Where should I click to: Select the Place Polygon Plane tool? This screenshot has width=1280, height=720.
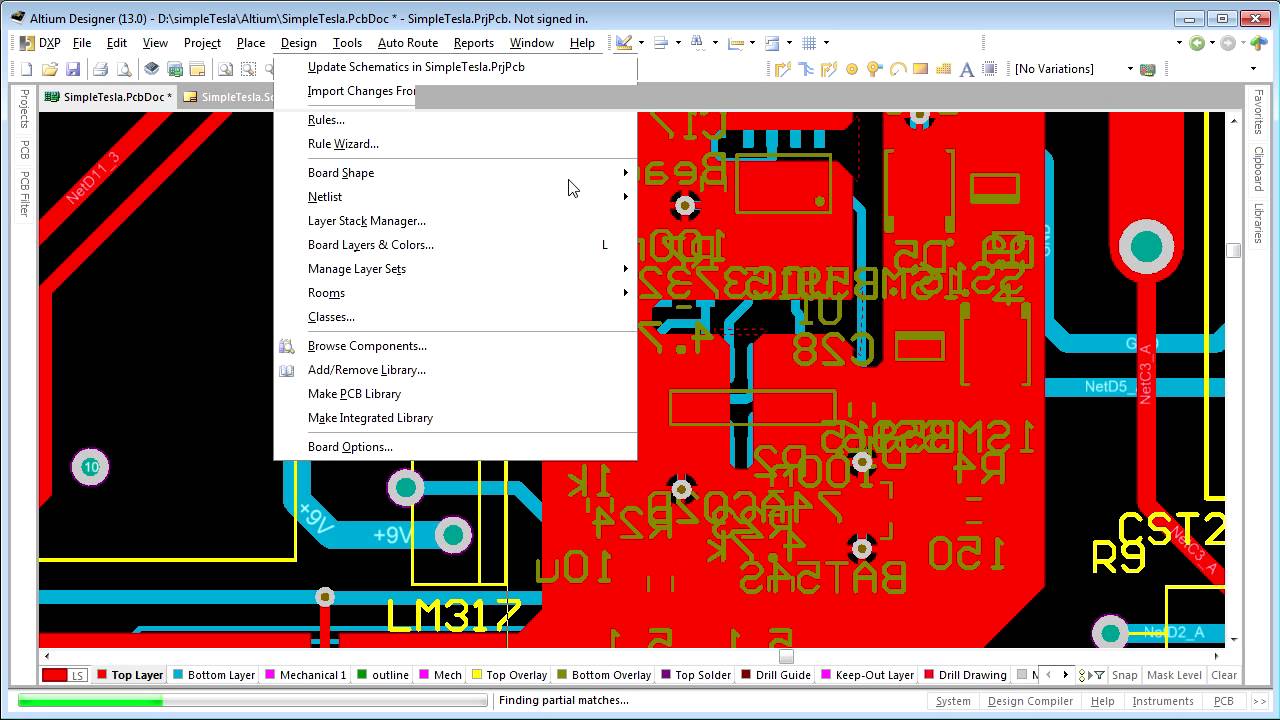[x=944, y=69]
